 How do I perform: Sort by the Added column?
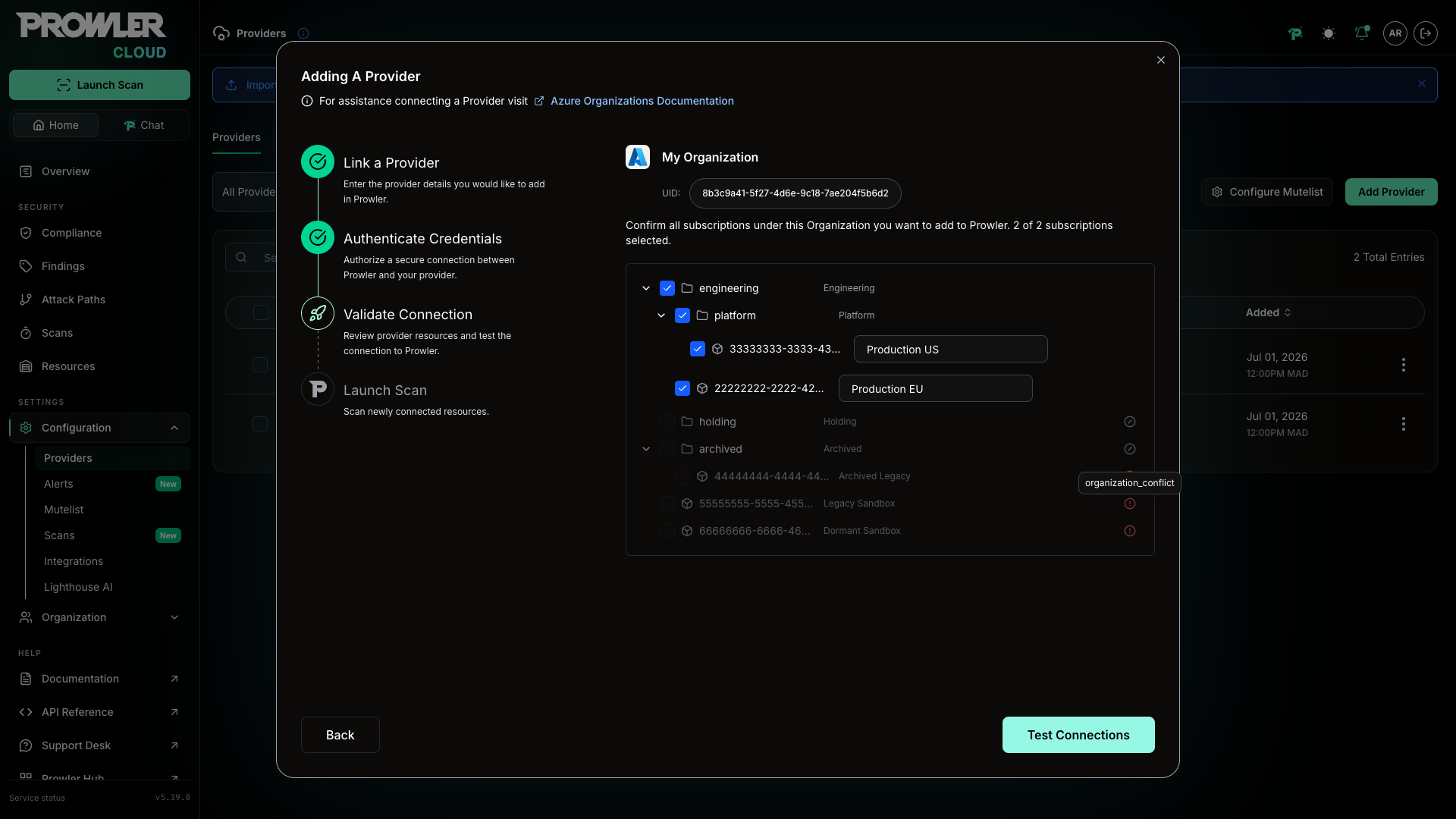pyautogui.click(x=1268, y=312)
